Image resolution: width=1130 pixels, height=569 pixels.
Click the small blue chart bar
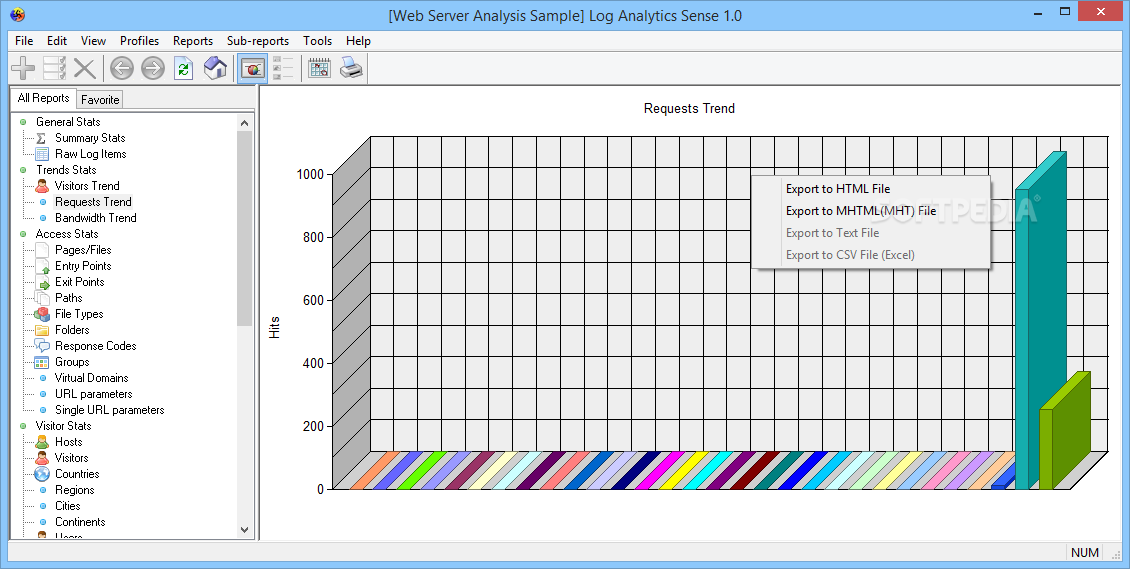(x=1004, y=478)
